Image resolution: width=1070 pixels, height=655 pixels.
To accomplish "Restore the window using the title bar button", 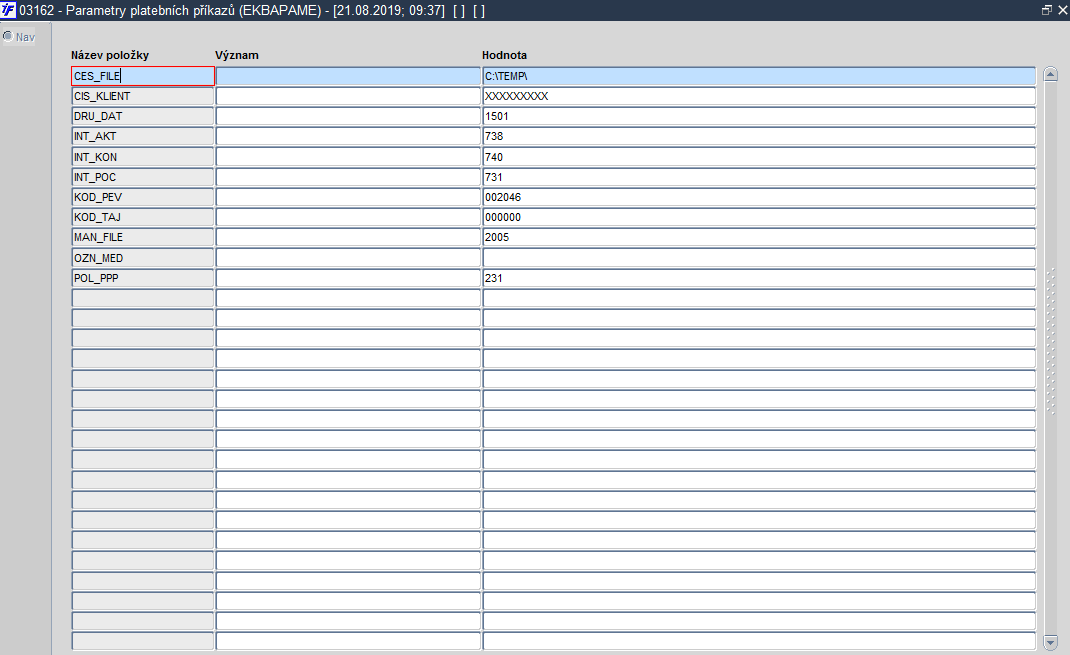I will point(1047,10).
